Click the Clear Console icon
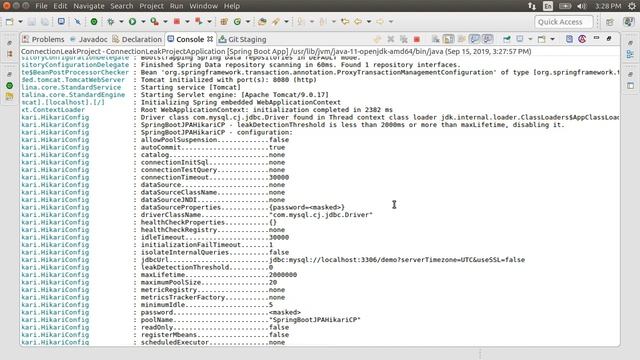This screenshot has height=360, width=640. 436,39
